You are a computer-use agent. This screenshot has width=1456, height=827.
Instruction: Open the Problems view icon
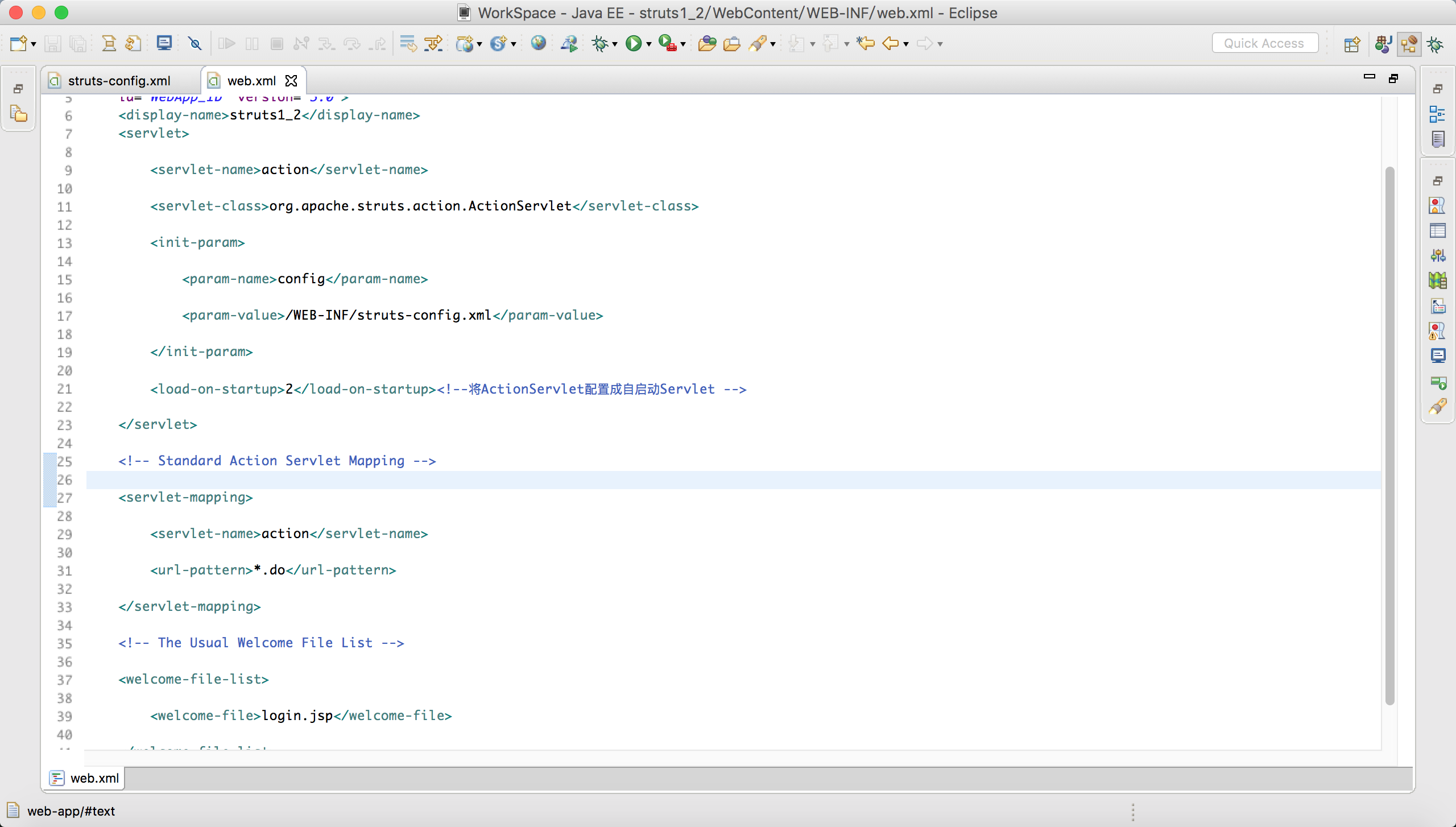pos(1437,331)
